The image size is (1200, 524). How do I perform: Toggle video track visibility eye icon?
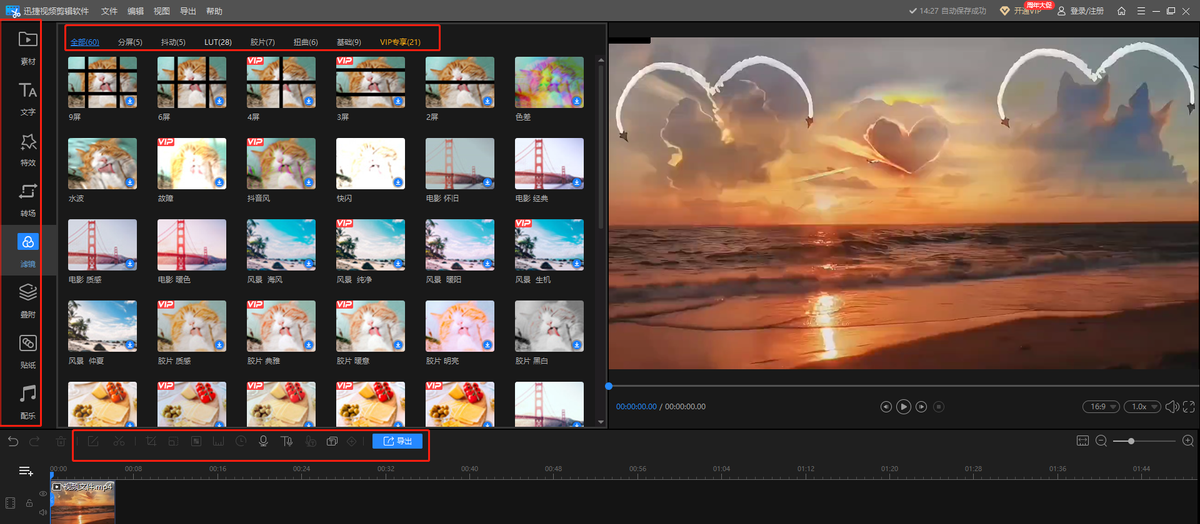(x=43, y=494)
